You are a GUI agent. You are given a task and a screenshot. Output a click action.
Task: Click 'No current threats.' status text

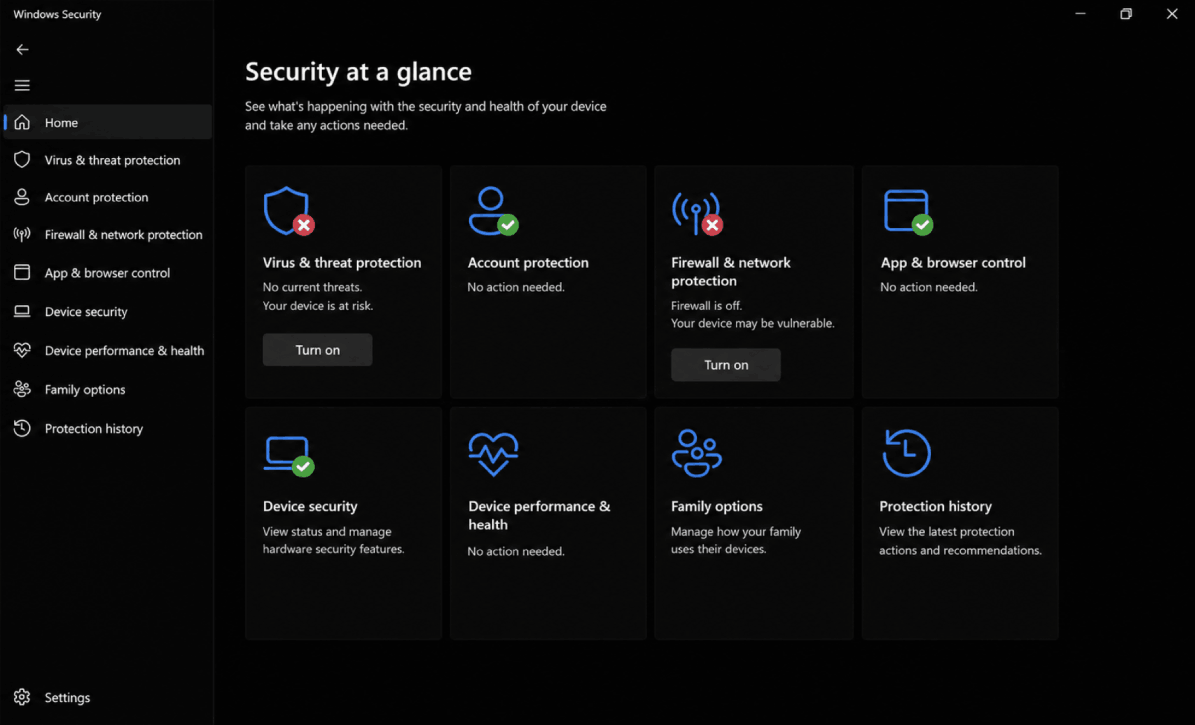point(312,287)
